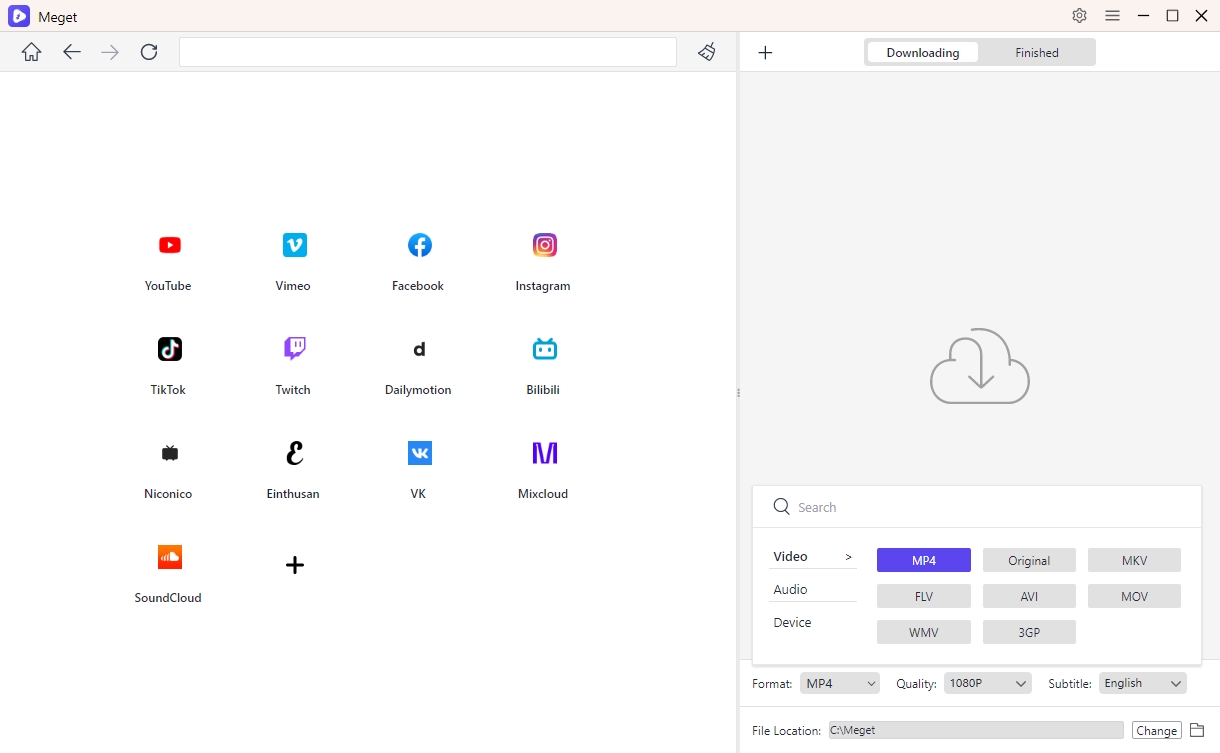Open the Bilibili shortcut icon

click(x=544, y=350)
